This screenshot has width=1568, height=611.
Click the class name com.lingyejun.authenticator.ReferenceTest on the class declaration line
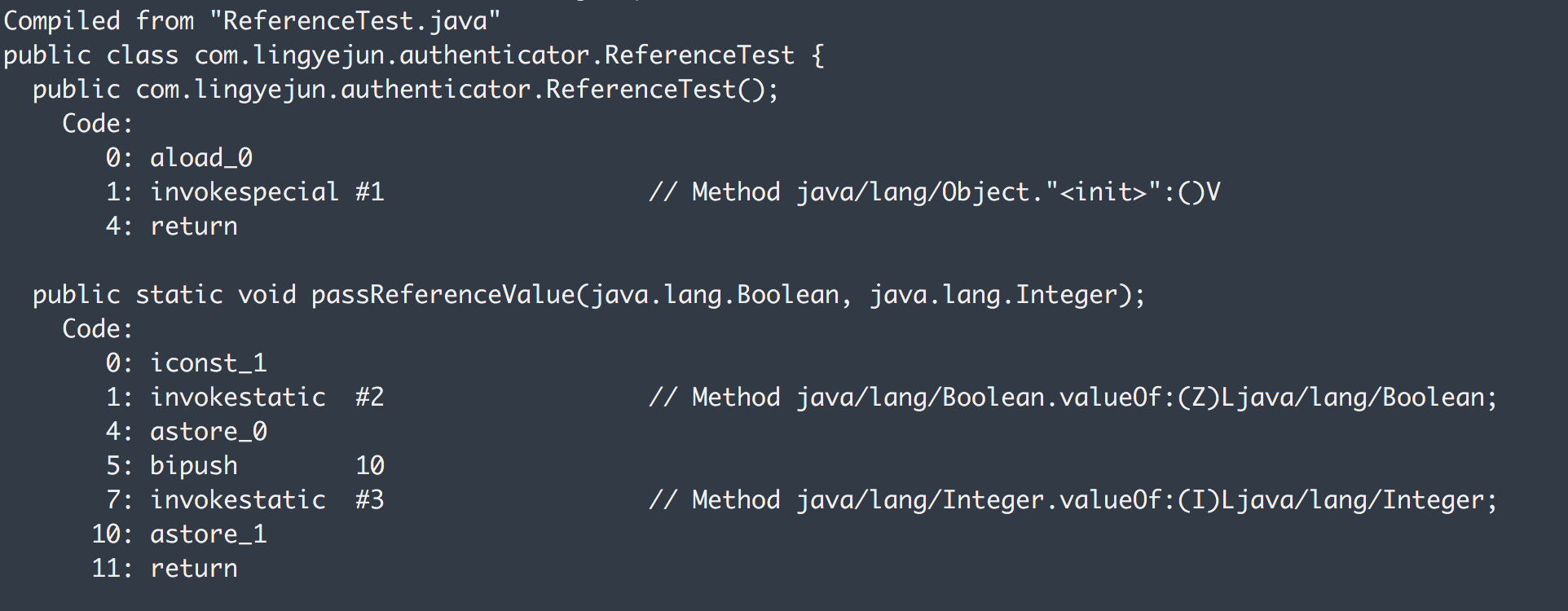click(x=494, y=55)
